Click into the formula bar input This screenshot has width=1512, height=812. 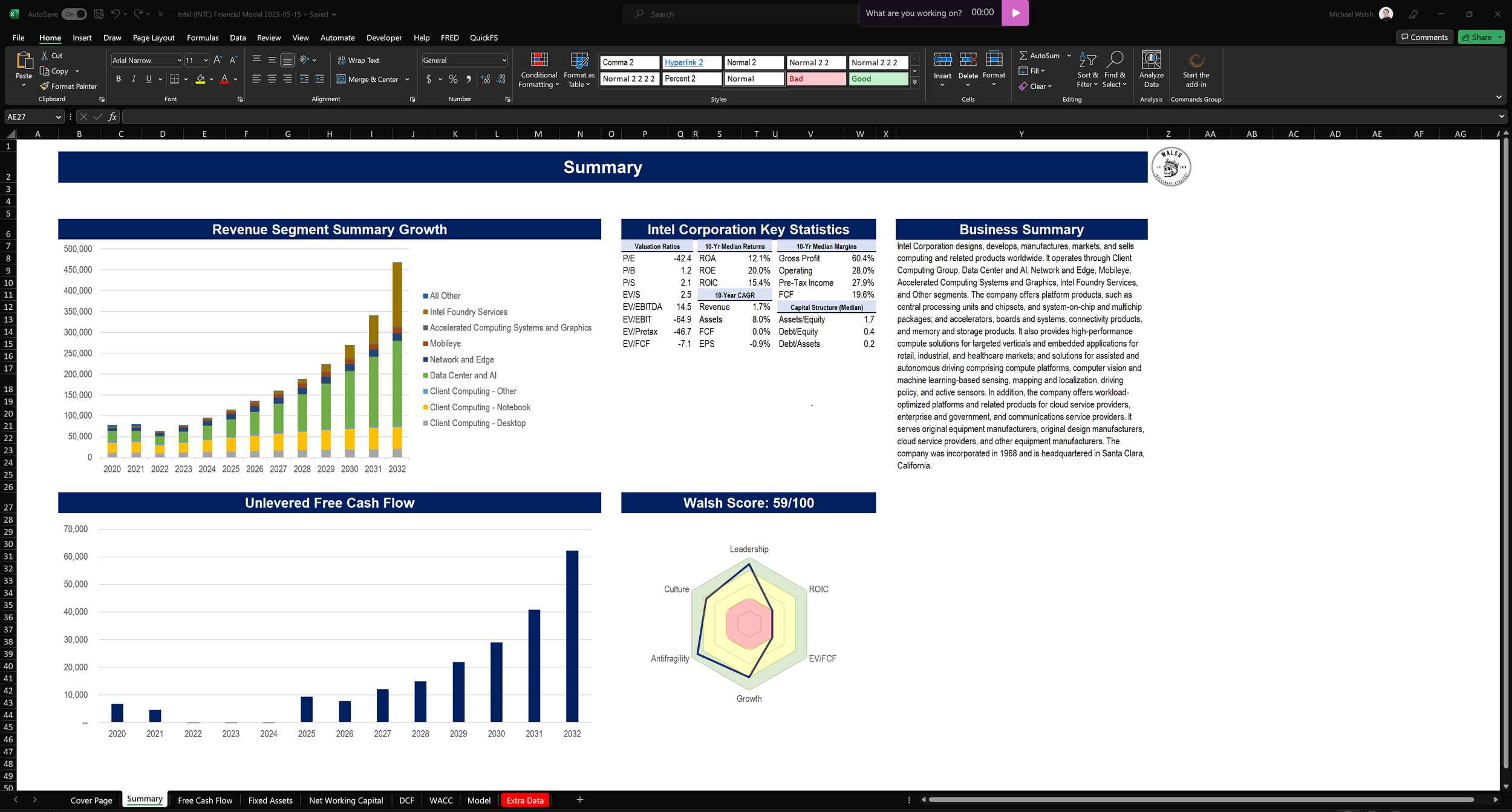tap(786, 117)
